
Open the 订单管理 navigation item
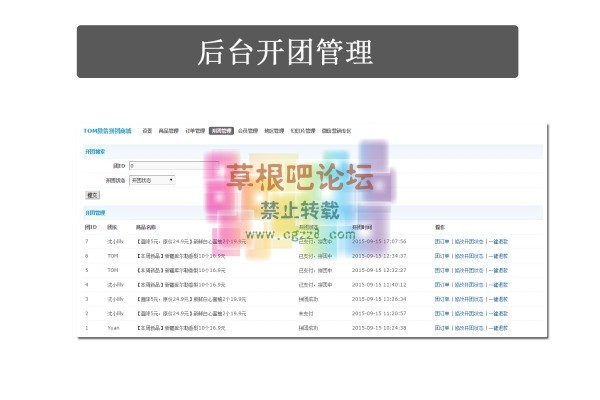195,131
